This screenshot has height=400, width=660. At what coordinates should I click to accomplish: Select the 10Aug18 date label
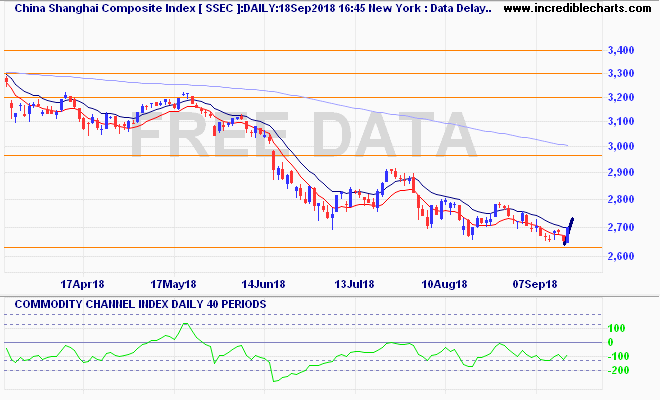444,283
